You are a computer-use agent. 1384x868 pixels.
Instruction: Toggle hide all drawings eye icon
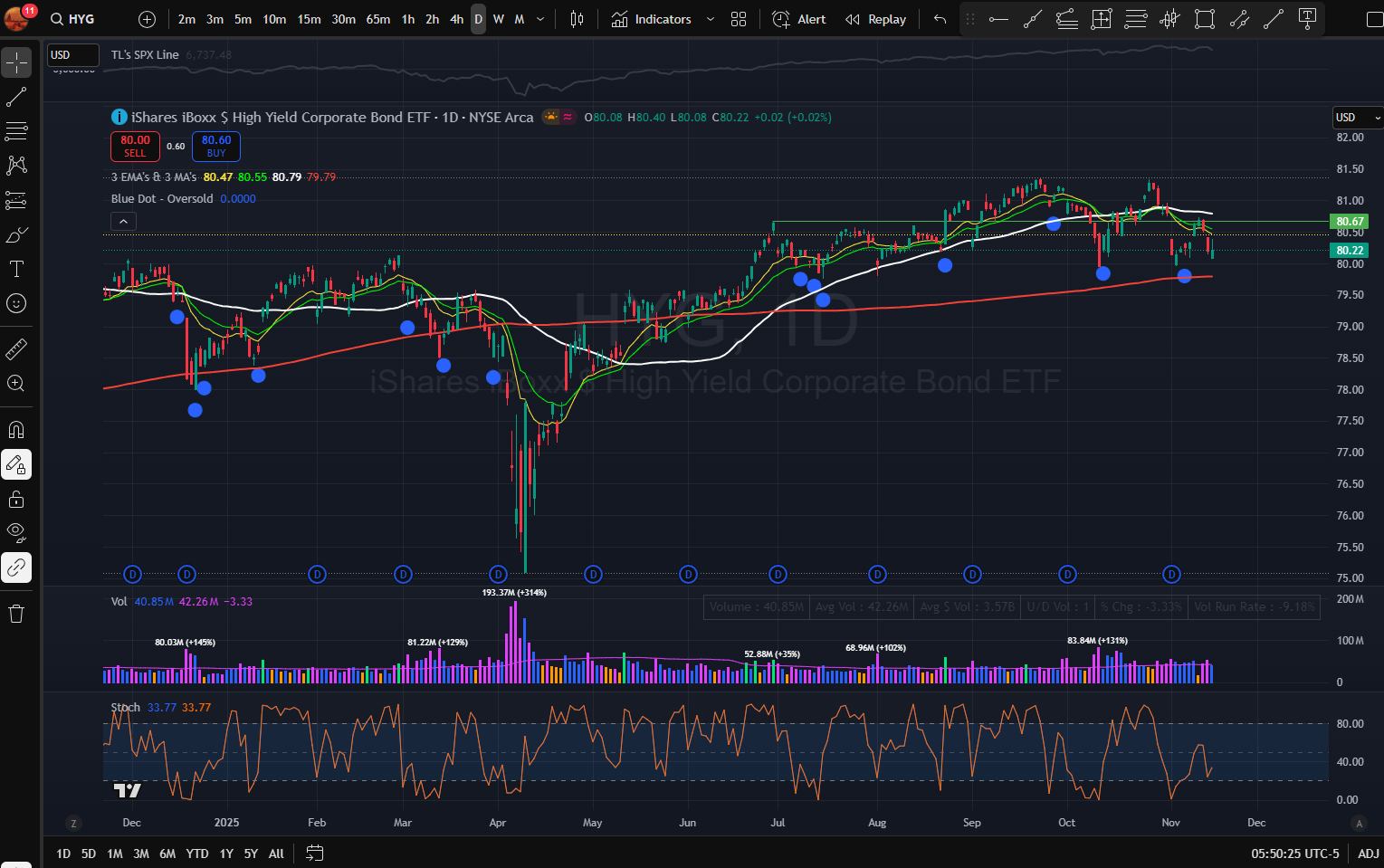pyautogui.click(x=16, y=533)
